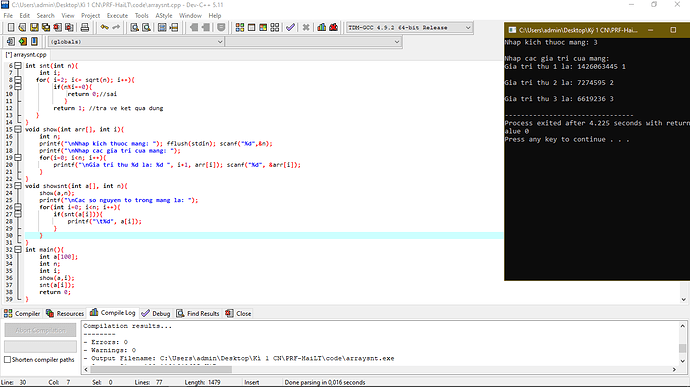Start debugging with the purple checkmark icon
Viewport: 690px width, 387px height.
(290, 27)
